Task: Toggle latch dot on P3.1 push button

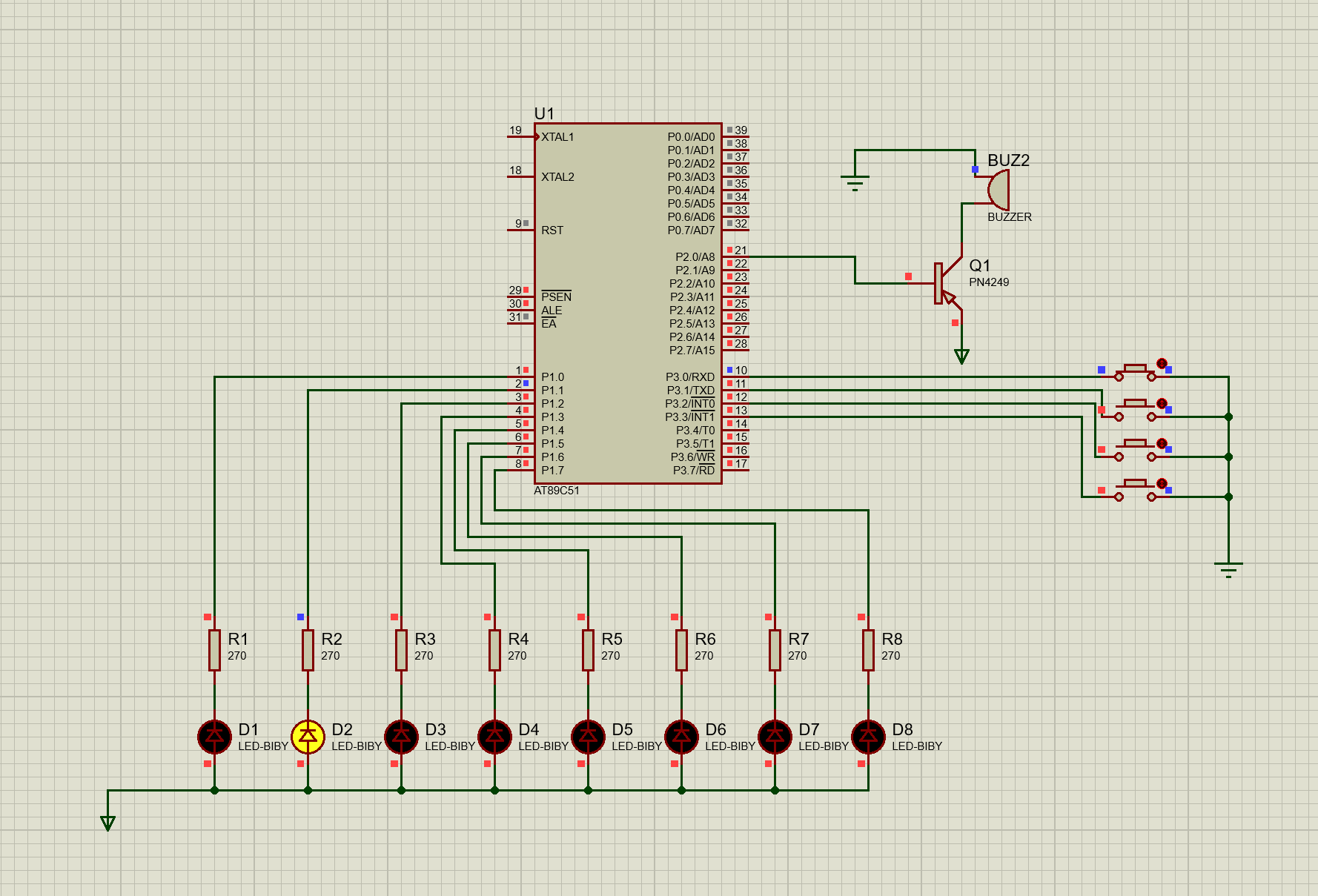Action: [1162, 404]
